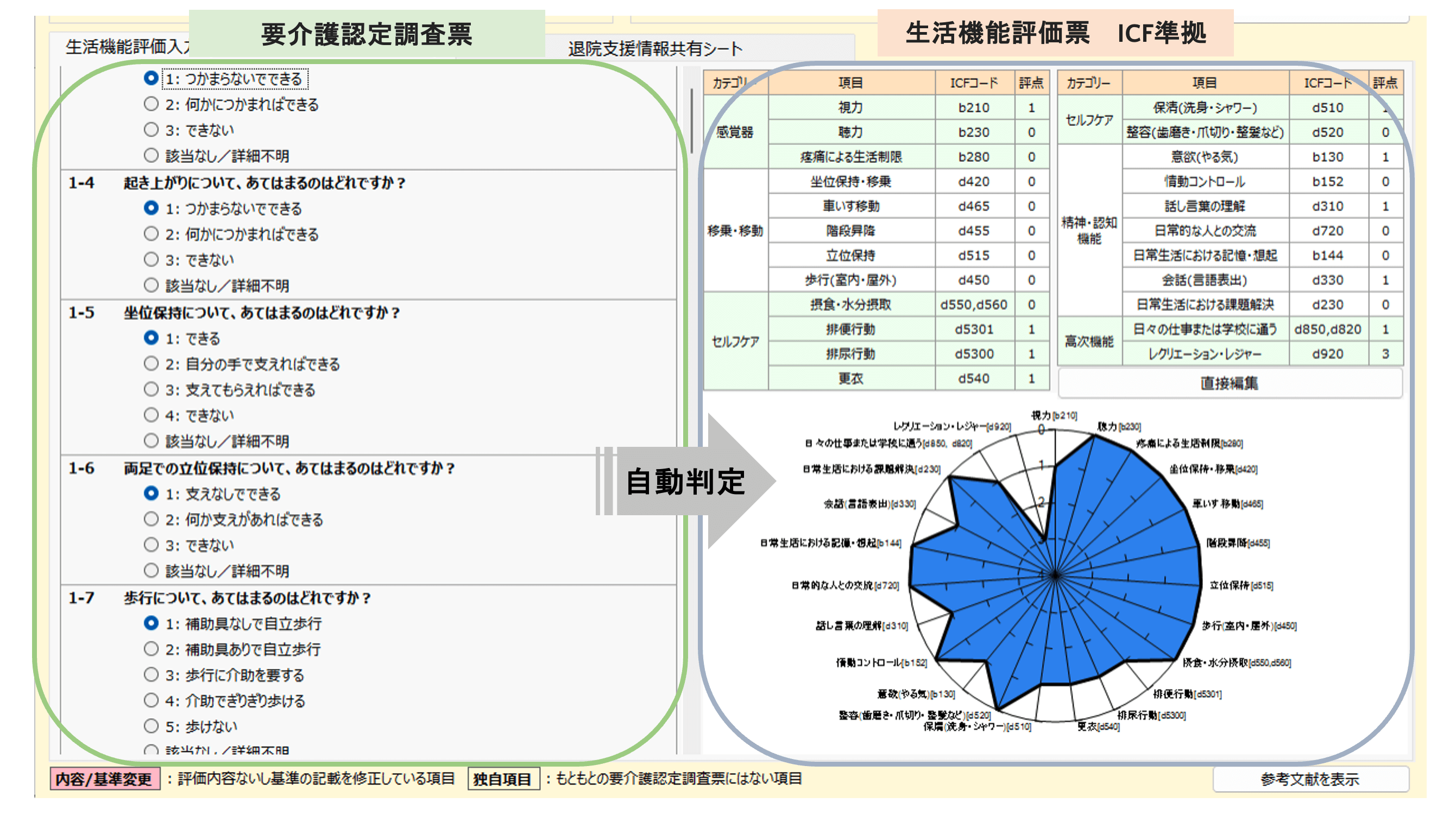Select '2: 補助具ありで自立歩行' for question 1-7
This screenshot has width=1456, height=816.
151,649
